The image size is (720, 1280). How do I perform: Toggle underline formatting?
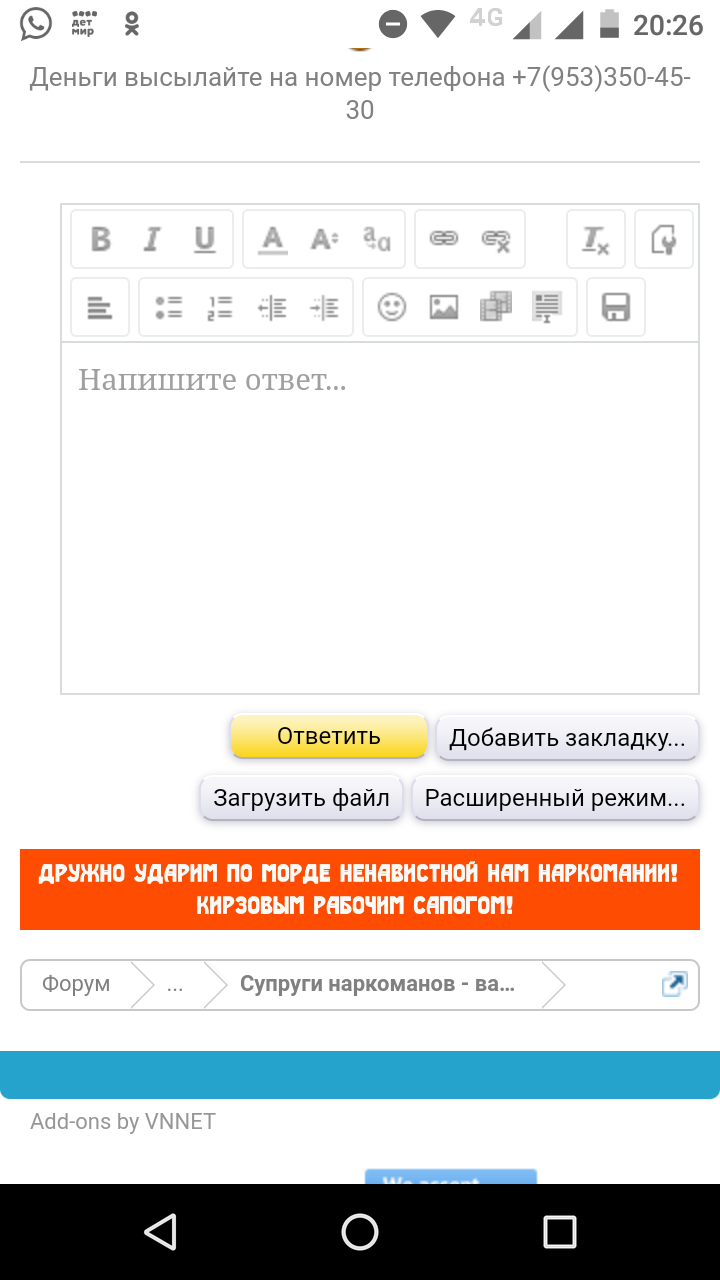coord(205,240)
